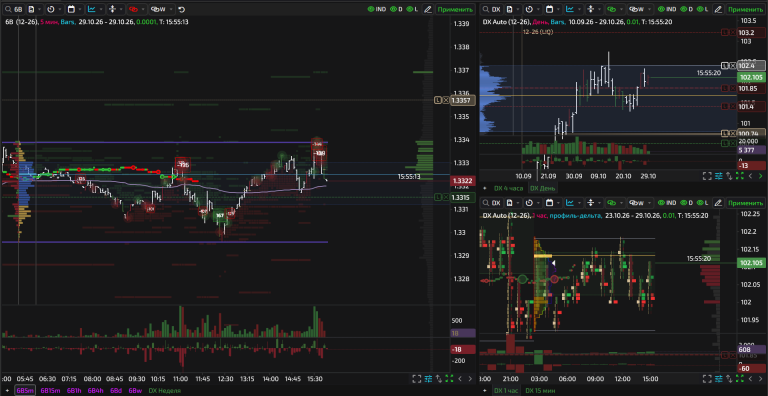Toggle L visibility in bottom-right DX chart
The width and height of the screenshot is (768, 396).
tap(703, 203)
